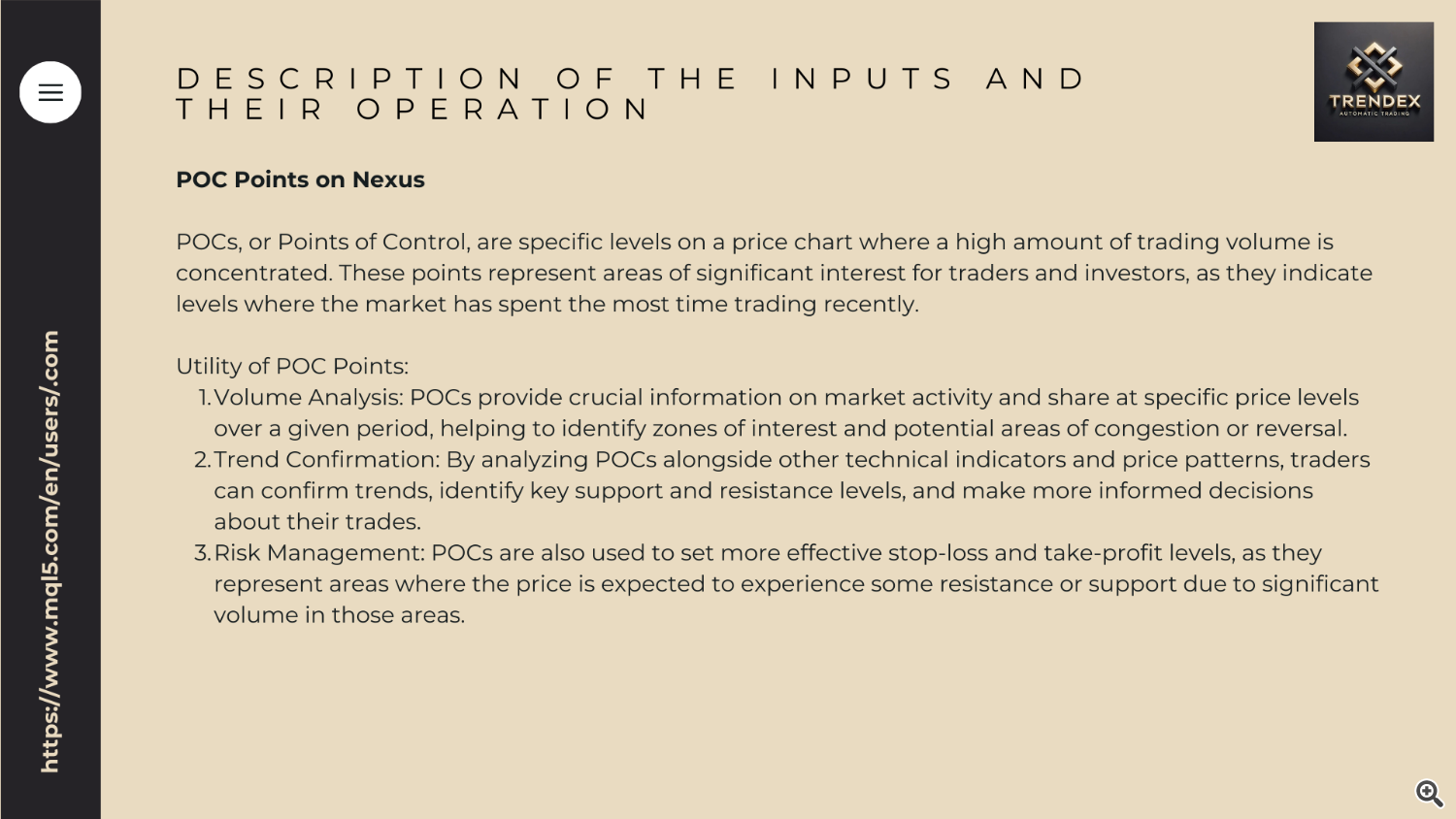Click list number marker '2.'
Screen dimensions: 1456x819
[202, 459]
